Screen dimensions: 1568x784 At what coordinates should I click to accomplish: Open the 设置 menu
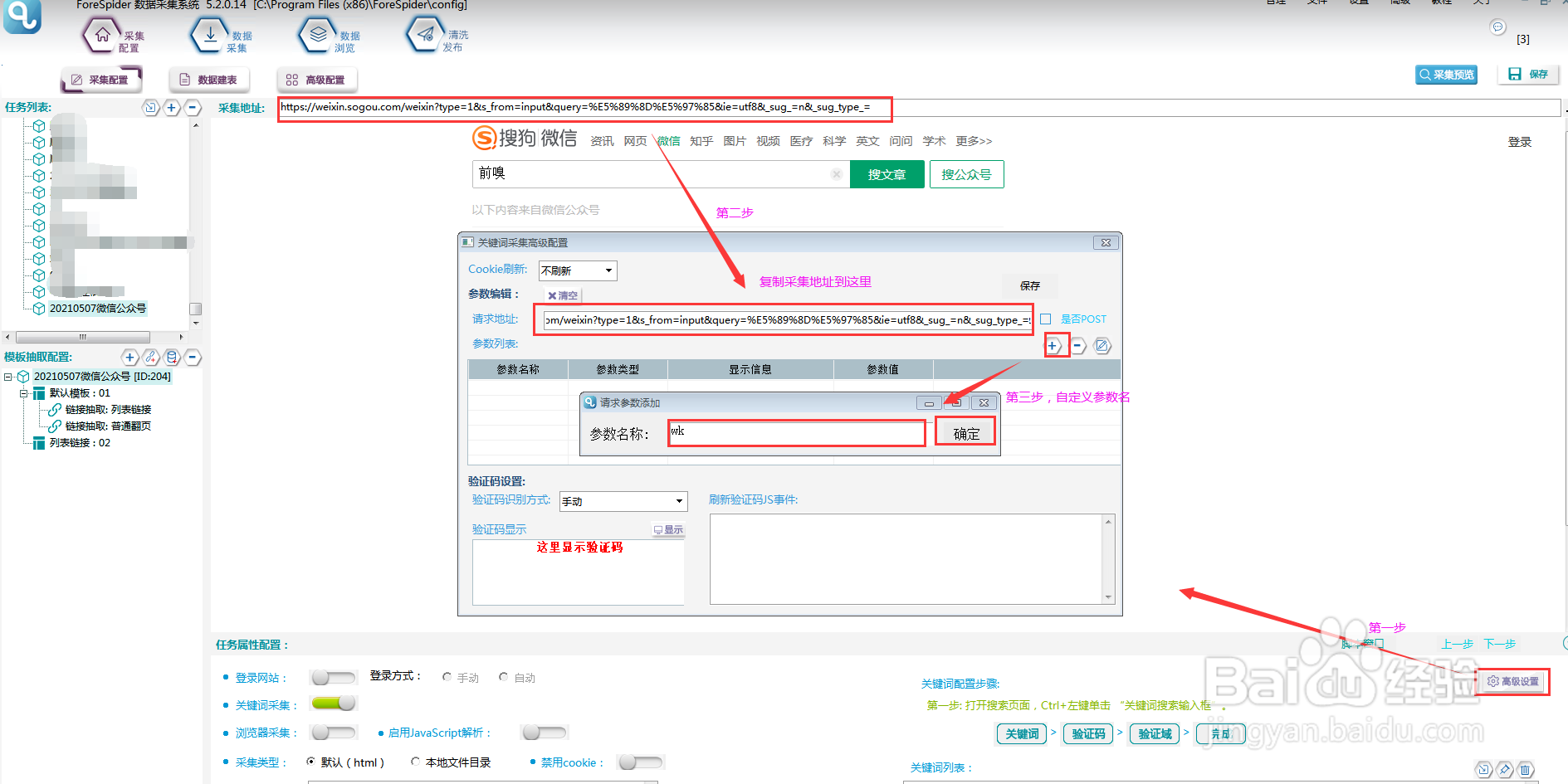(1359, 3)
